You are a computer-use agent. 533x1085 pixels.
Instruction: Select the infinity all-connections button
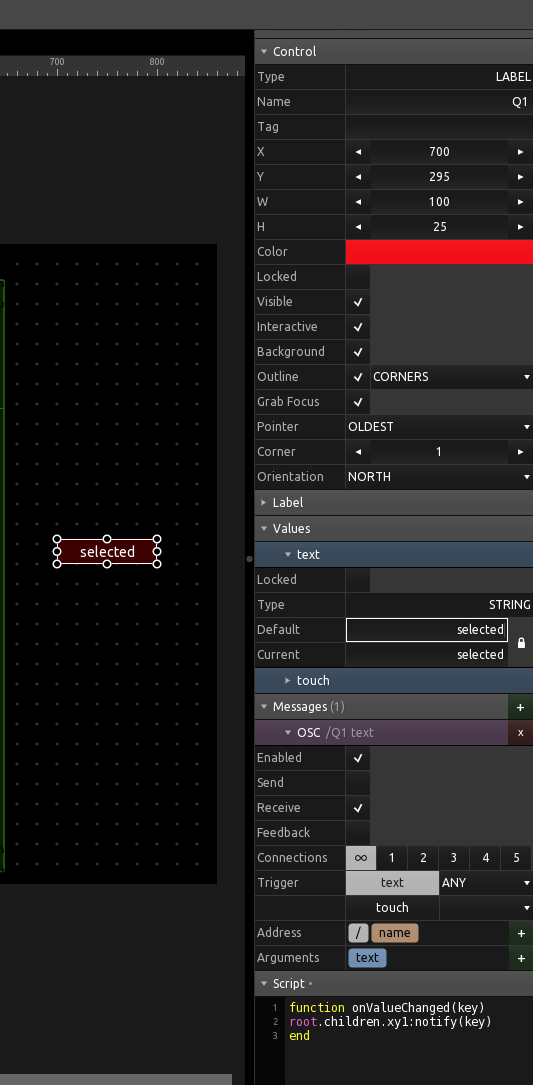(361, 857)
